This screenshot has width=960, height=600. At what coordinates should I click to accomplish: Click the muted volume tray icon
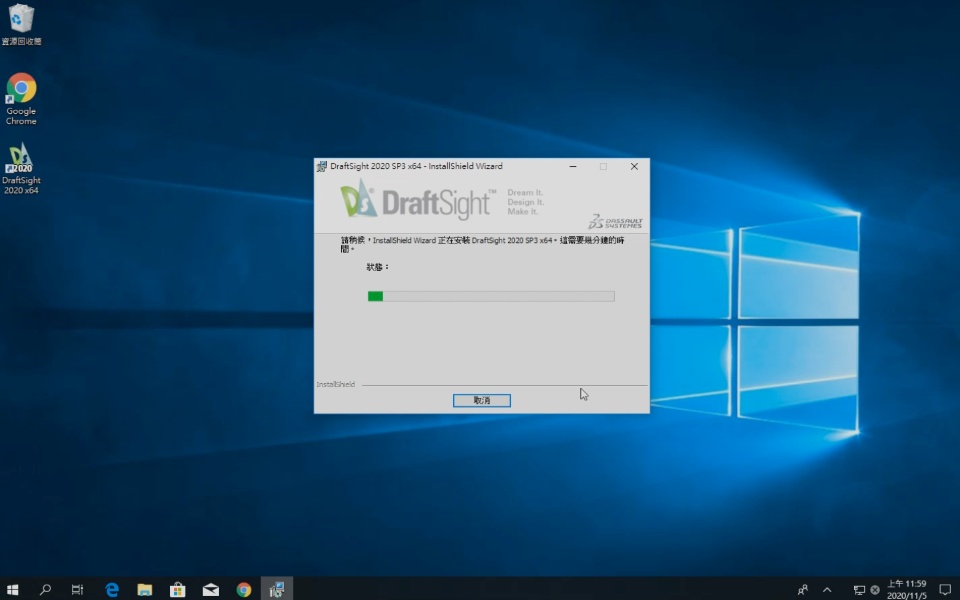pyautogui.click(x=875, y=590)
